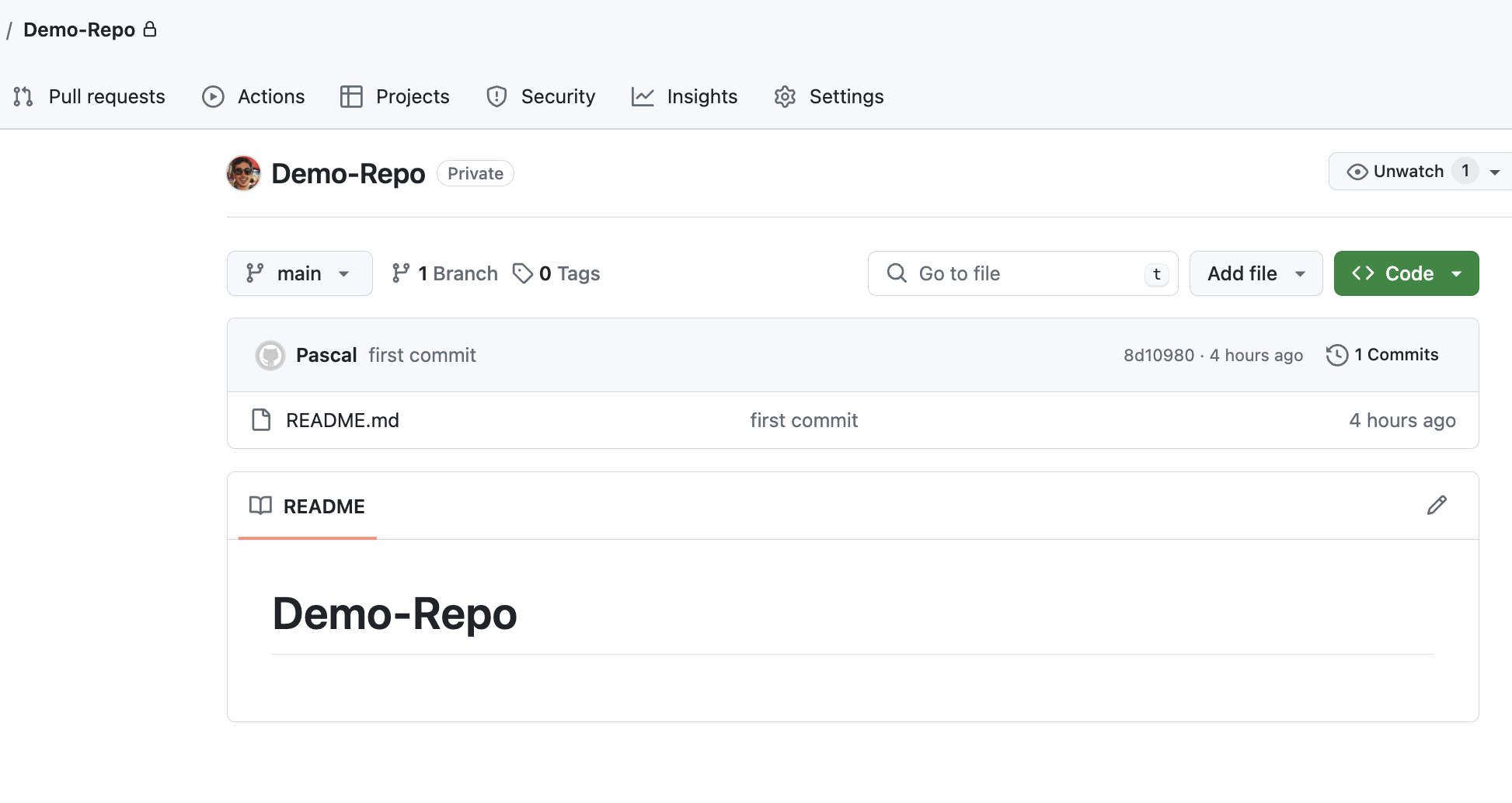Go to the Insights tab
Viewport: 1512px width, 803px height.
(685, 96)
